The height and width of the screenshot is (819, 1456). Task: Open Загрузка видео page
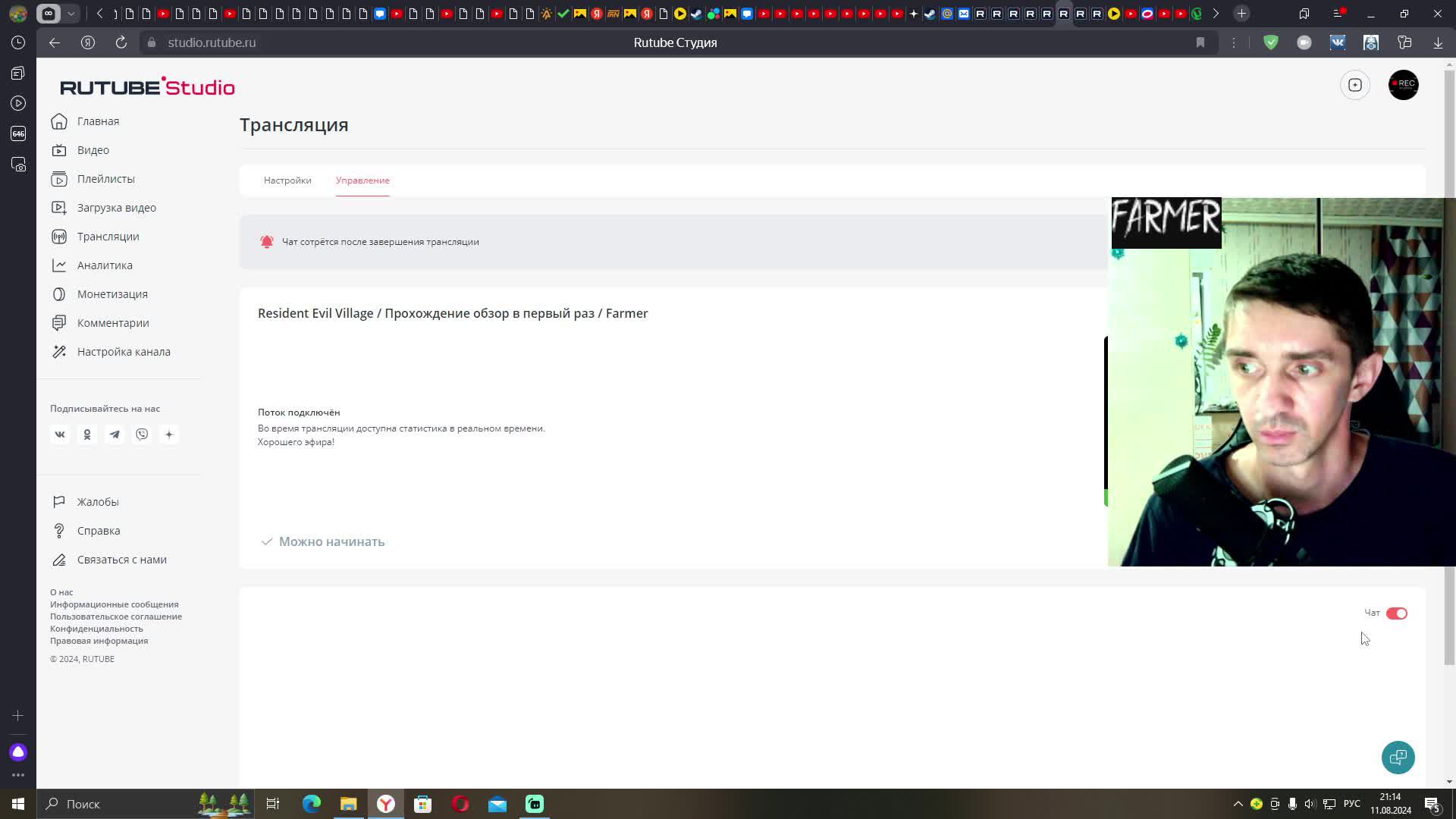click(104, 208)
